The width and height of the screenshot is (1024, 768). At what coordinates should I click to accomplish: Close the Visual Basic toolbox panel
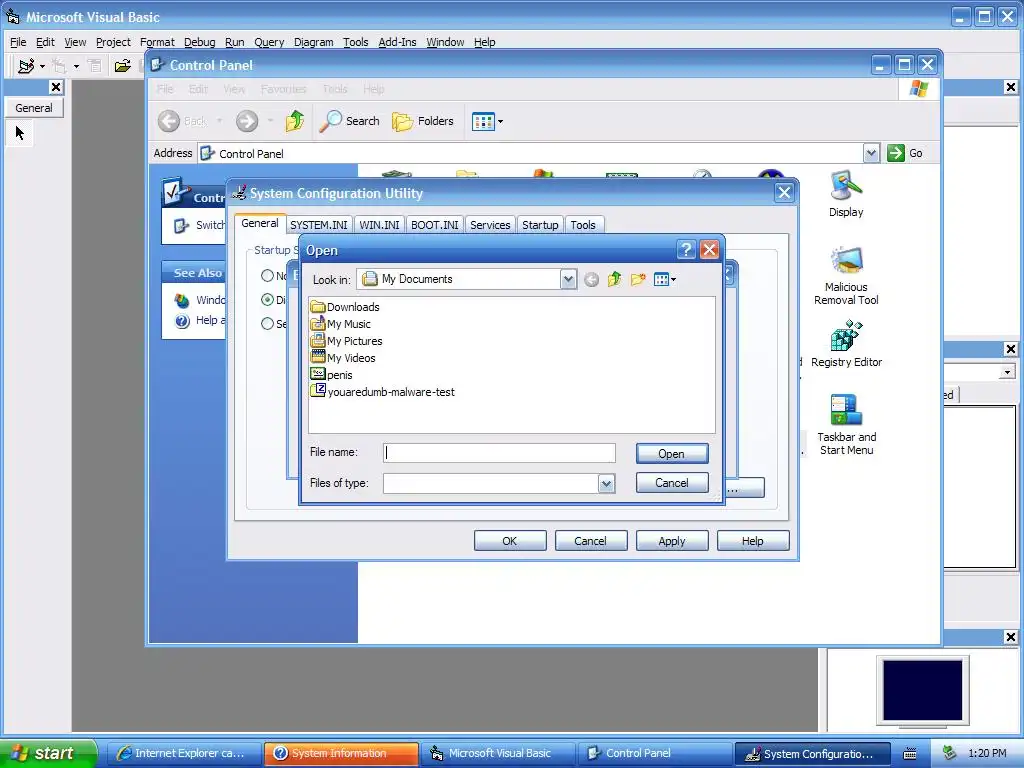[56, 87]
